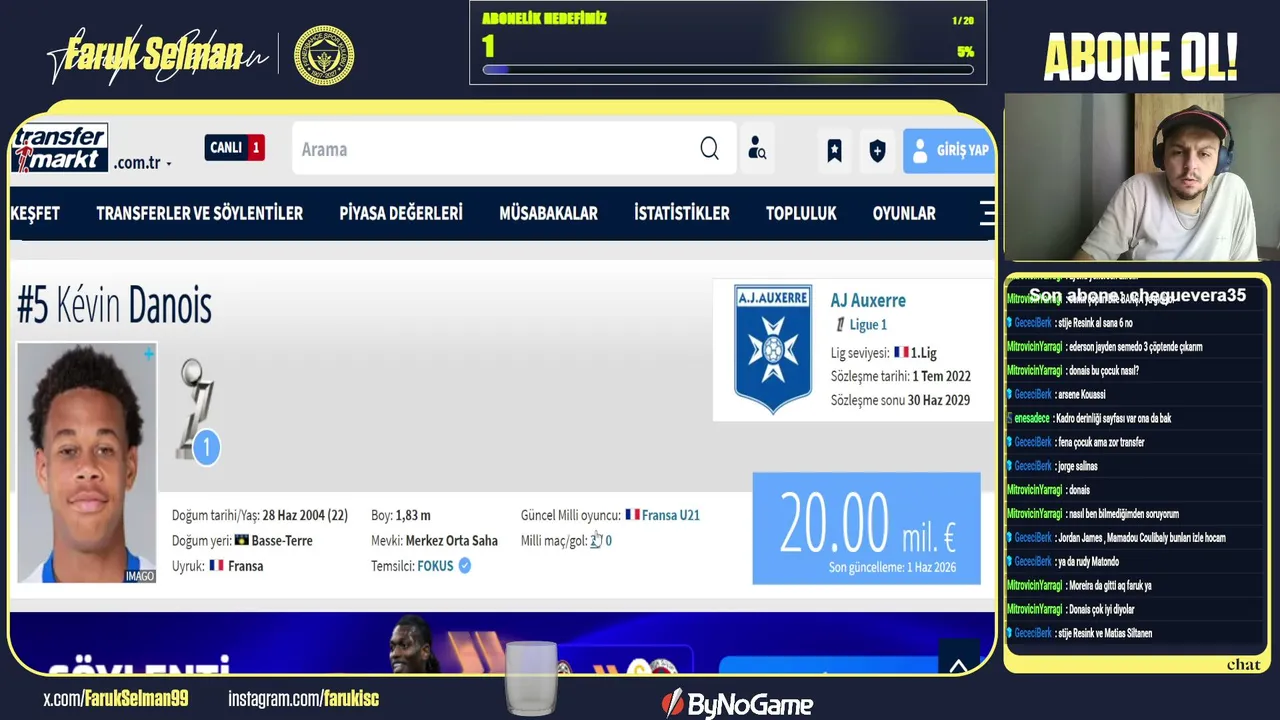Open the hamburger menu at navigation bar end
Image resolution: width=1280 pixels, height=720 pixels.
click(987, 213)
